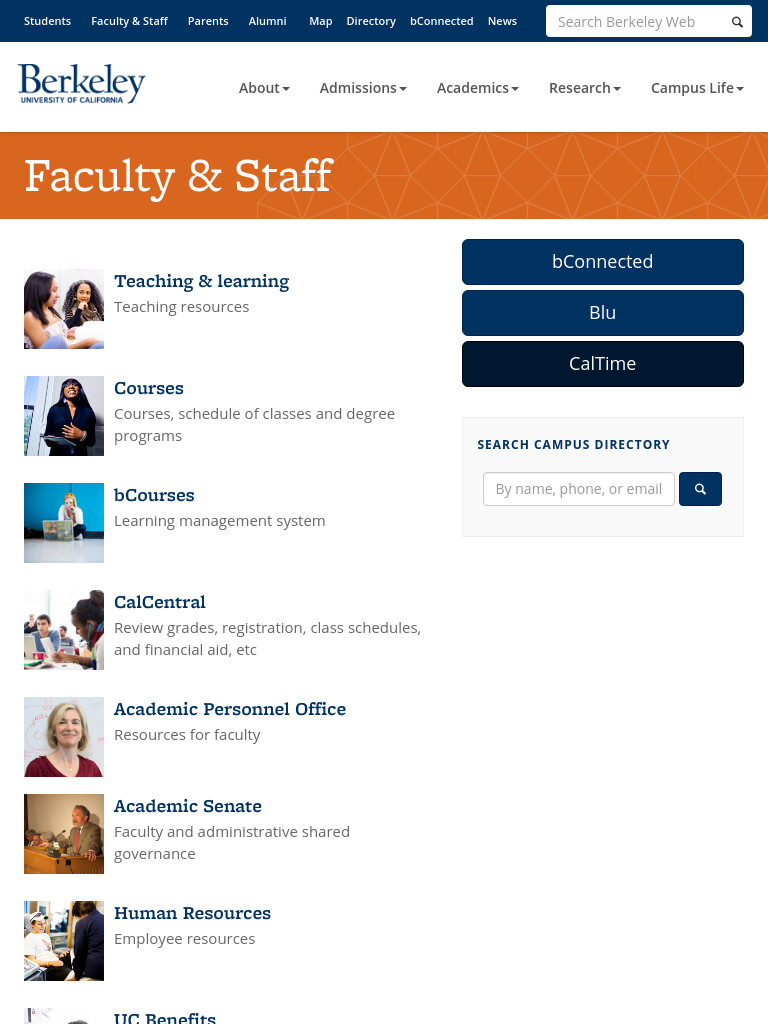Expand the Academics dropdown menu
Screen dimensions: 768x1024
pyautogui.click(x=477, y=88)
